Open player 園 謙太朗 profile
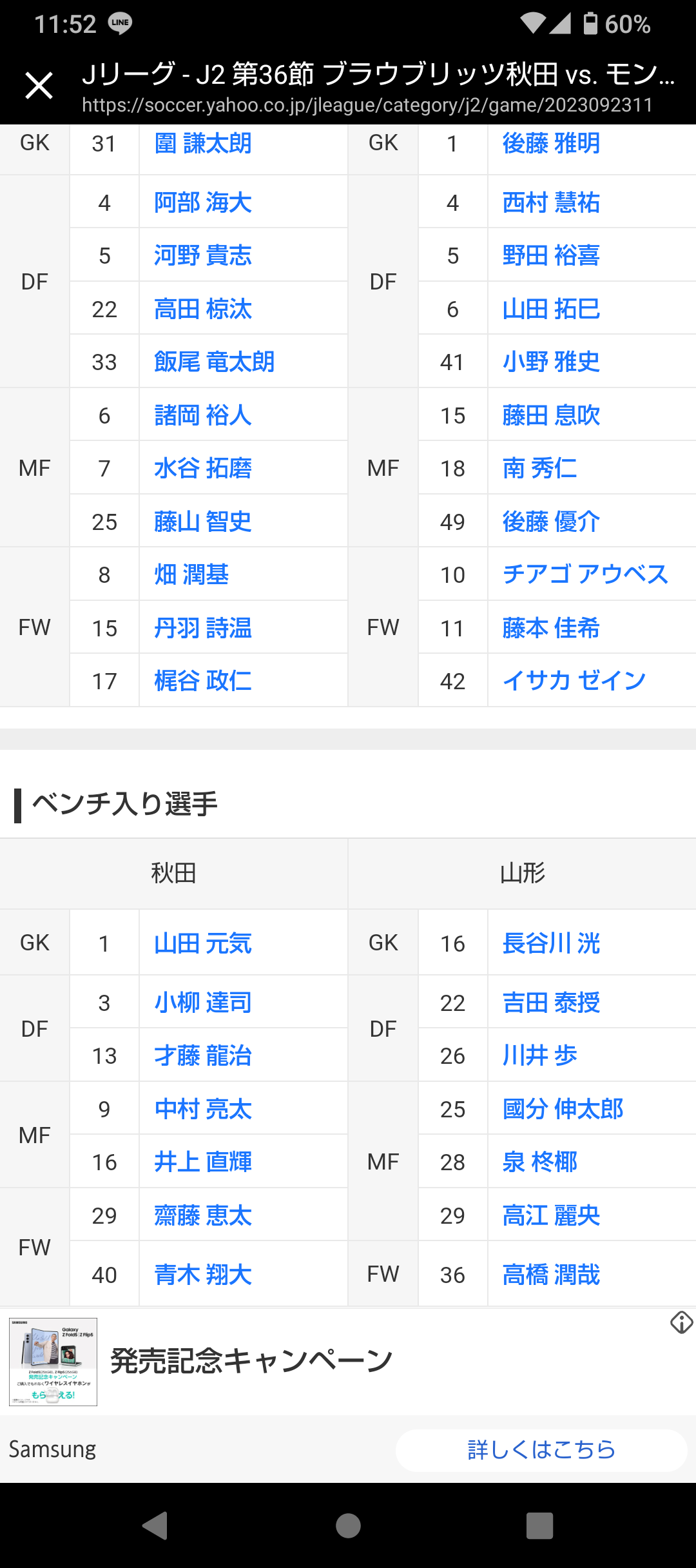Screen dimensions: 696x1568 pos(203,143)
